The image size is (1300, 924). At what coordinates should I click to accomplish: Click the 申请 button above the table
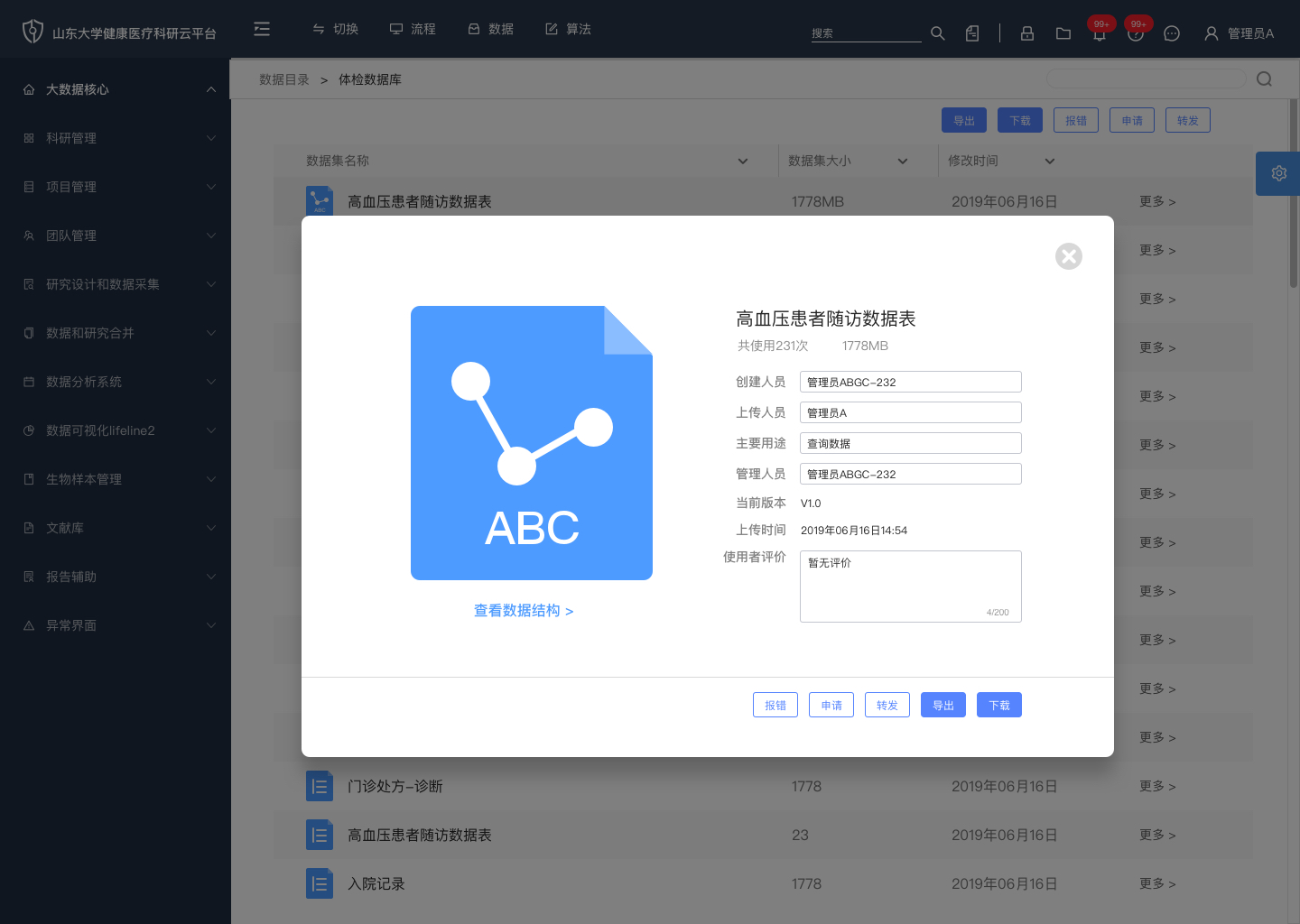[x=1132, y=120]
